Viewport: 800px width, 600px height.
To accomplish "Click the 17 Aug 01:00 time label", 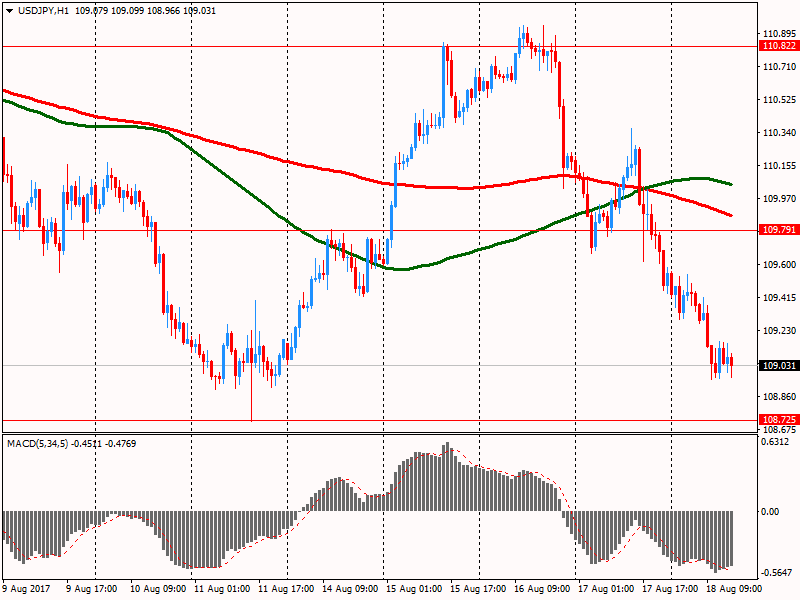I will pos(606,589).
